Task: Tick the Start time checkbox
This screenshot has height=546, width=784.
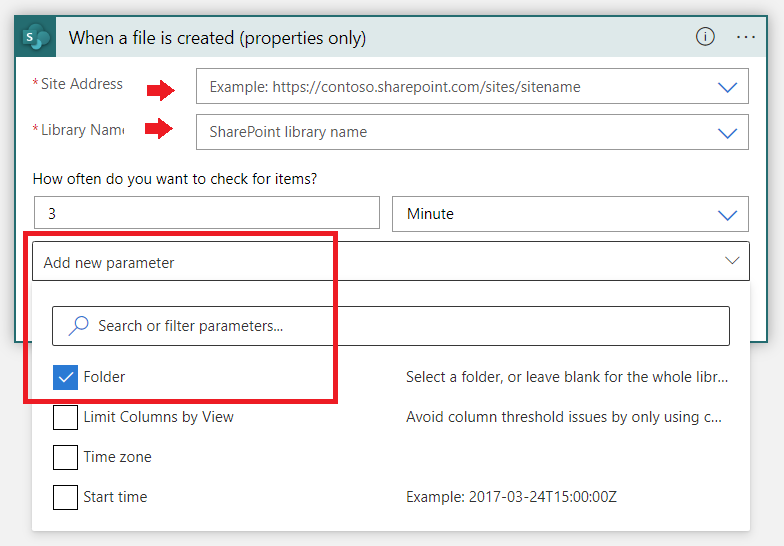Action: coord(65,497)
